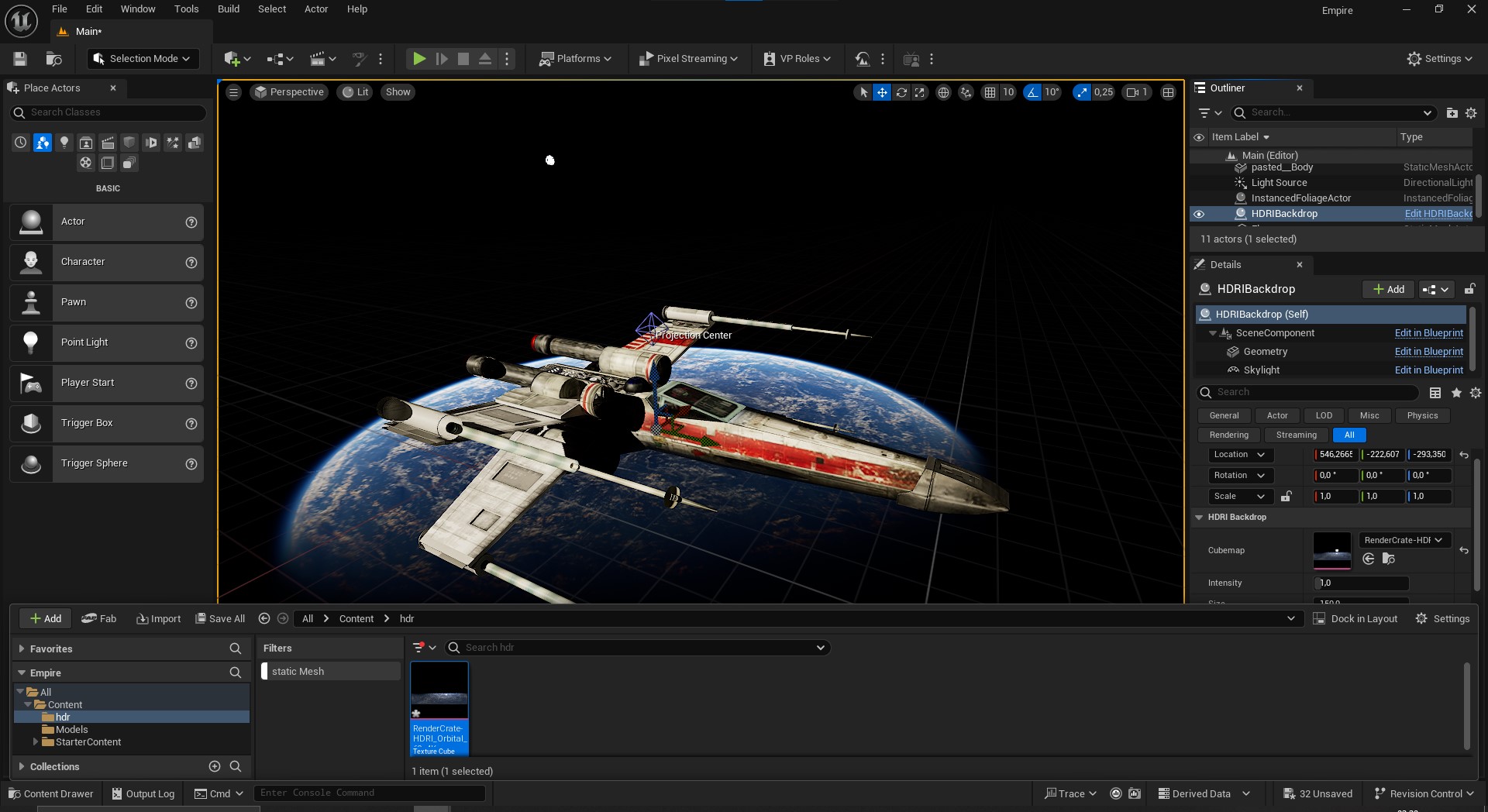Viewport: 1488px width, 812px height.
Task: Open the File menu
Action: tap(60, 9)
